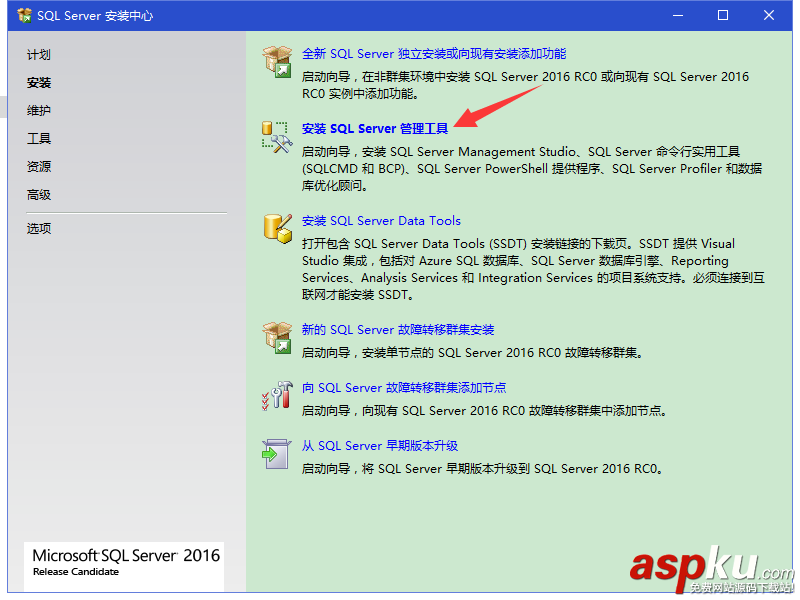Open the 从 SQL Server 早期版本升级 link
The height and width of the screenshot is (600, 800).
(380, 446)
